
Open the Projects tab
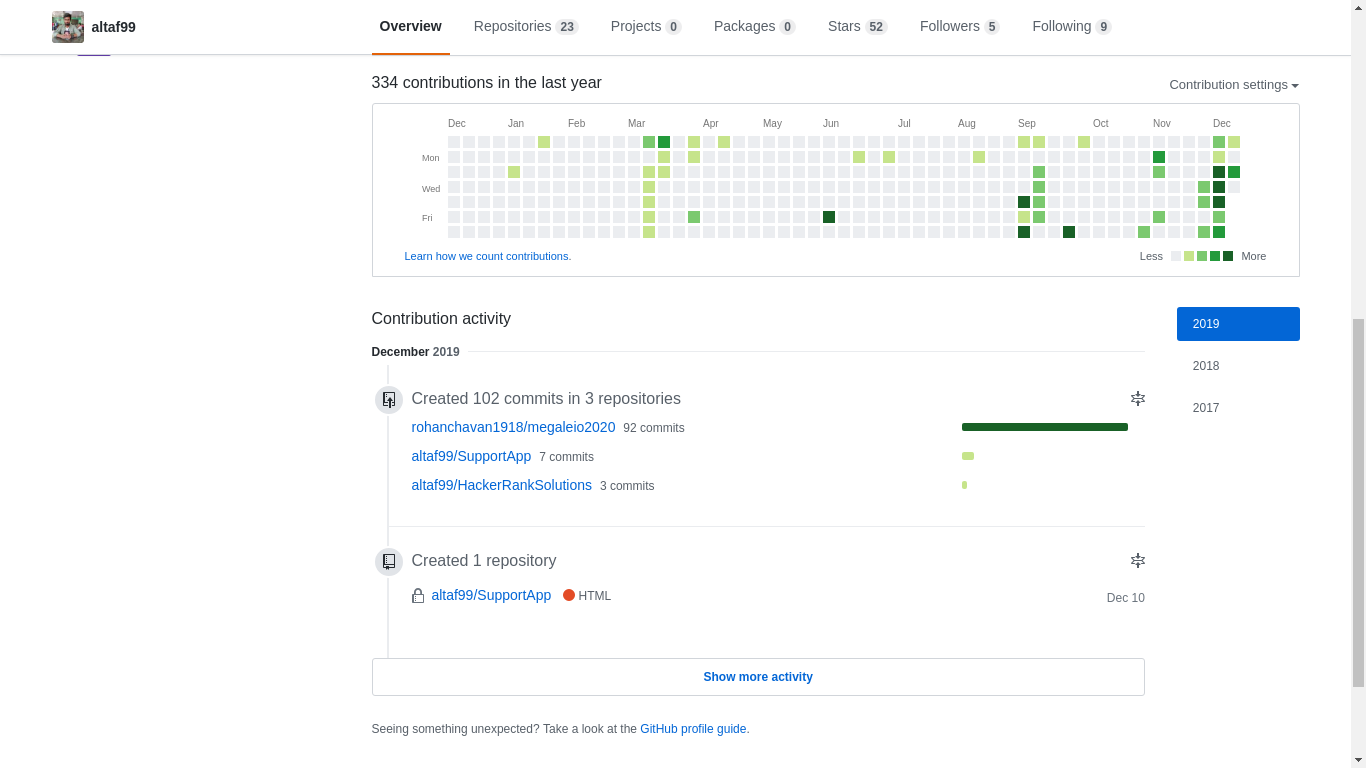pyautogui.click(x=646, y=27)
